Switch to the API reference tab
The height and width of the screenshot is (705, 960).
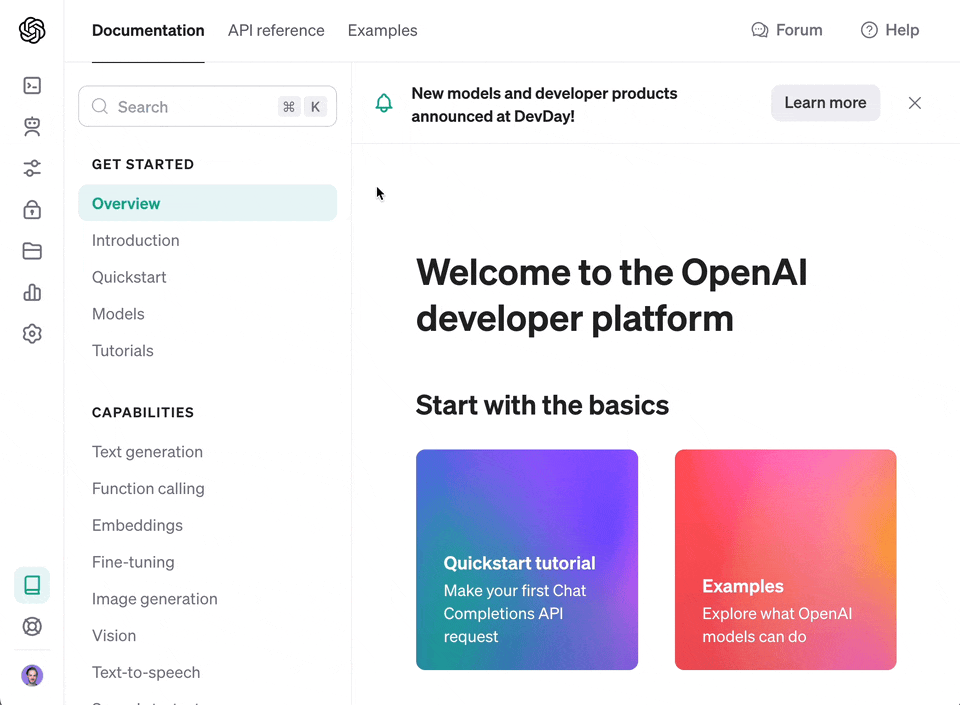pos(276,31)
